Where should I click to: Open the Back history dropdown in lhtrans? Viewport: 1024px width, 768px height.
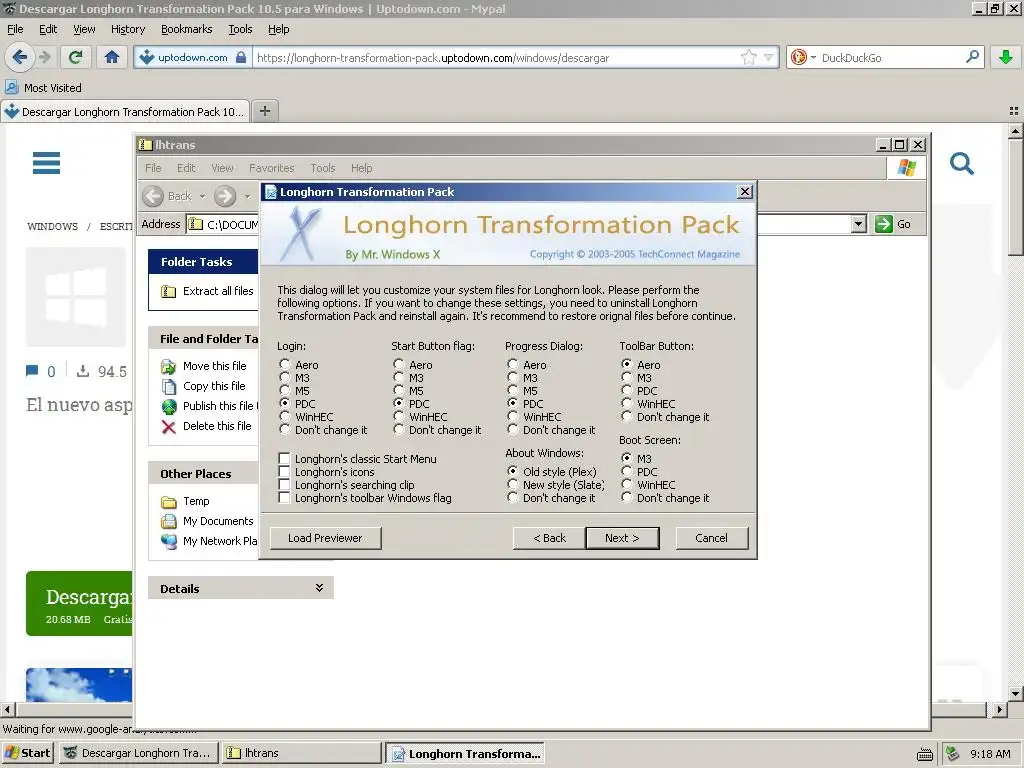202,196
